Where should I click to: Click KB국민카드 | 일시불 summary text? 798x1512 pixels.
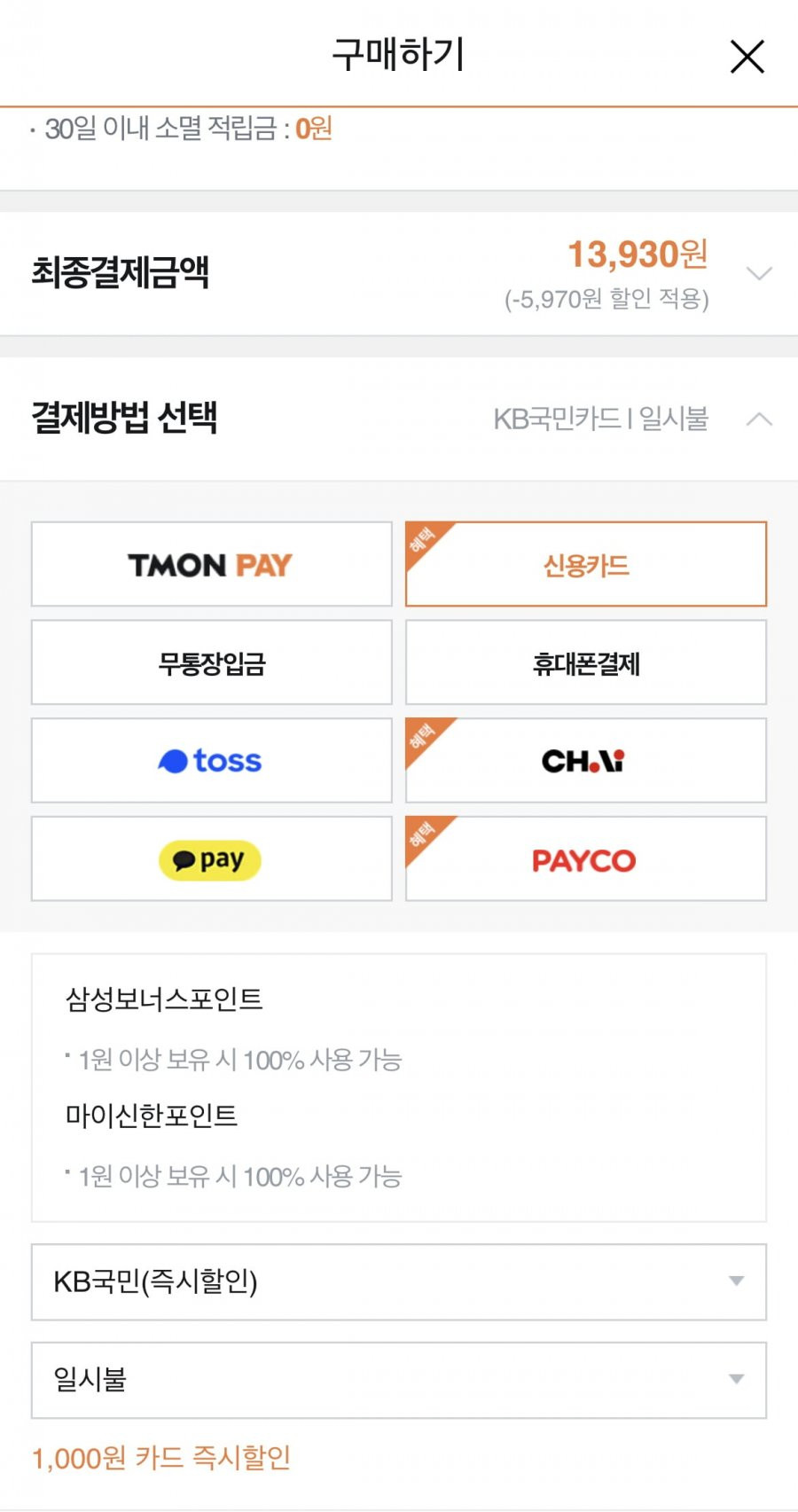pyautogui.click(x=601, y=419)
